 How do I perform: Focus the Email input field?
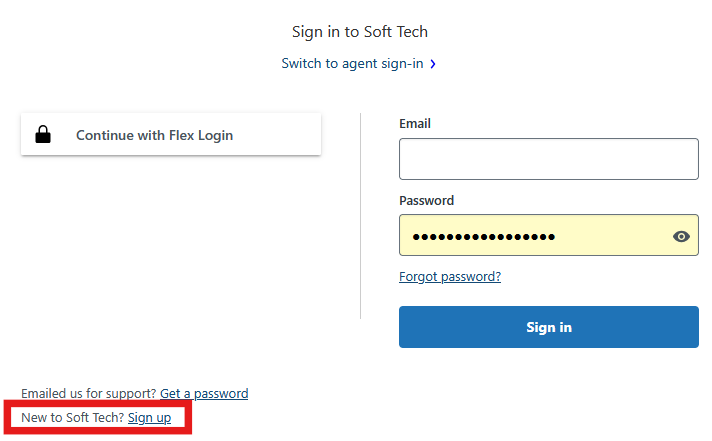tap(549, 159)
